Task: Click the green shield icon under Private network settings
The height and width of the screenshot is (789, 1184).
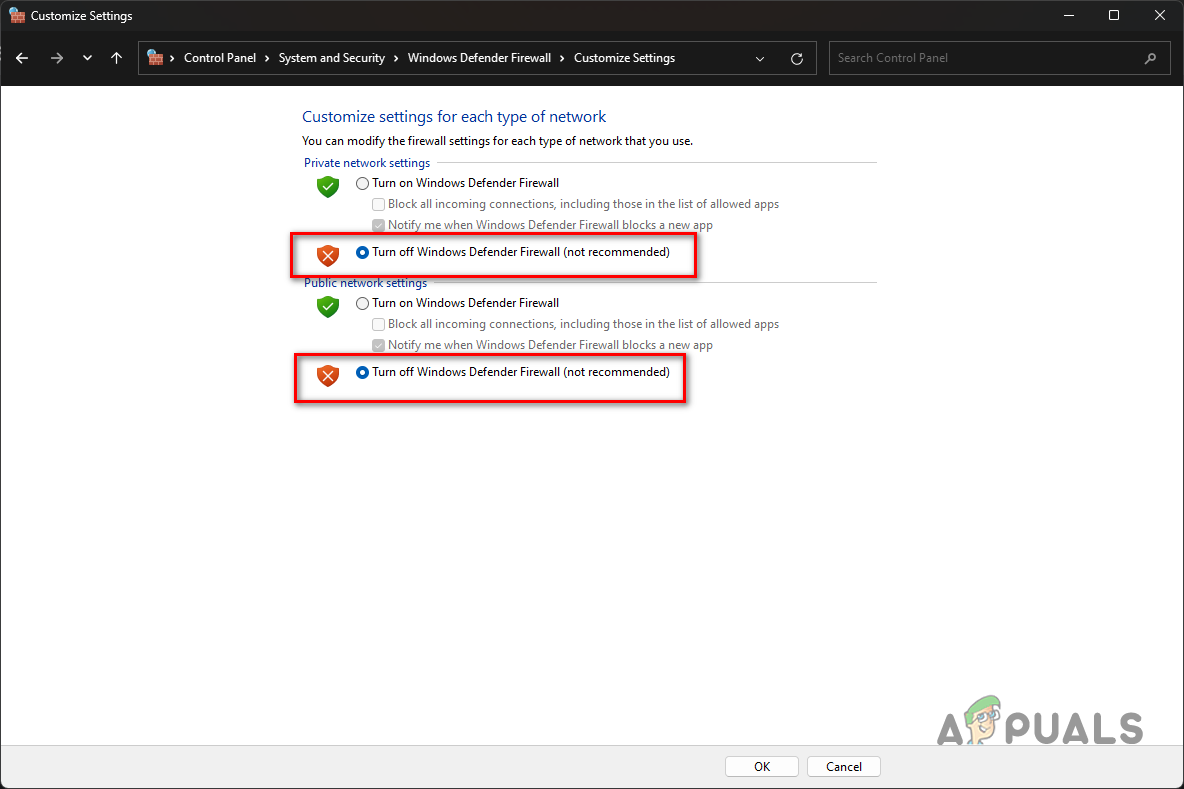Action: click(x=327, y=186)
